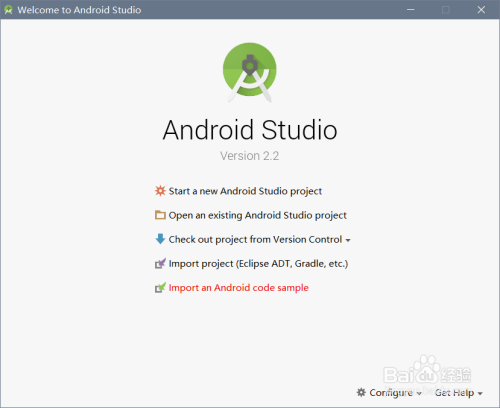This screenshot has height=408, width=500.
Task: Click the folder icon for opening existing project
Action: click(x=160, y=215)
